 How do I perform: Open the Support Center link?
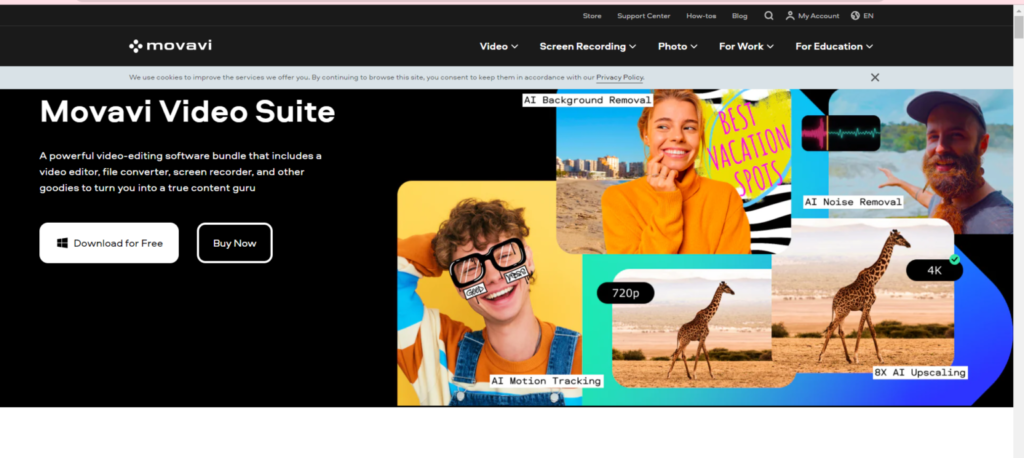coord(644,16)
